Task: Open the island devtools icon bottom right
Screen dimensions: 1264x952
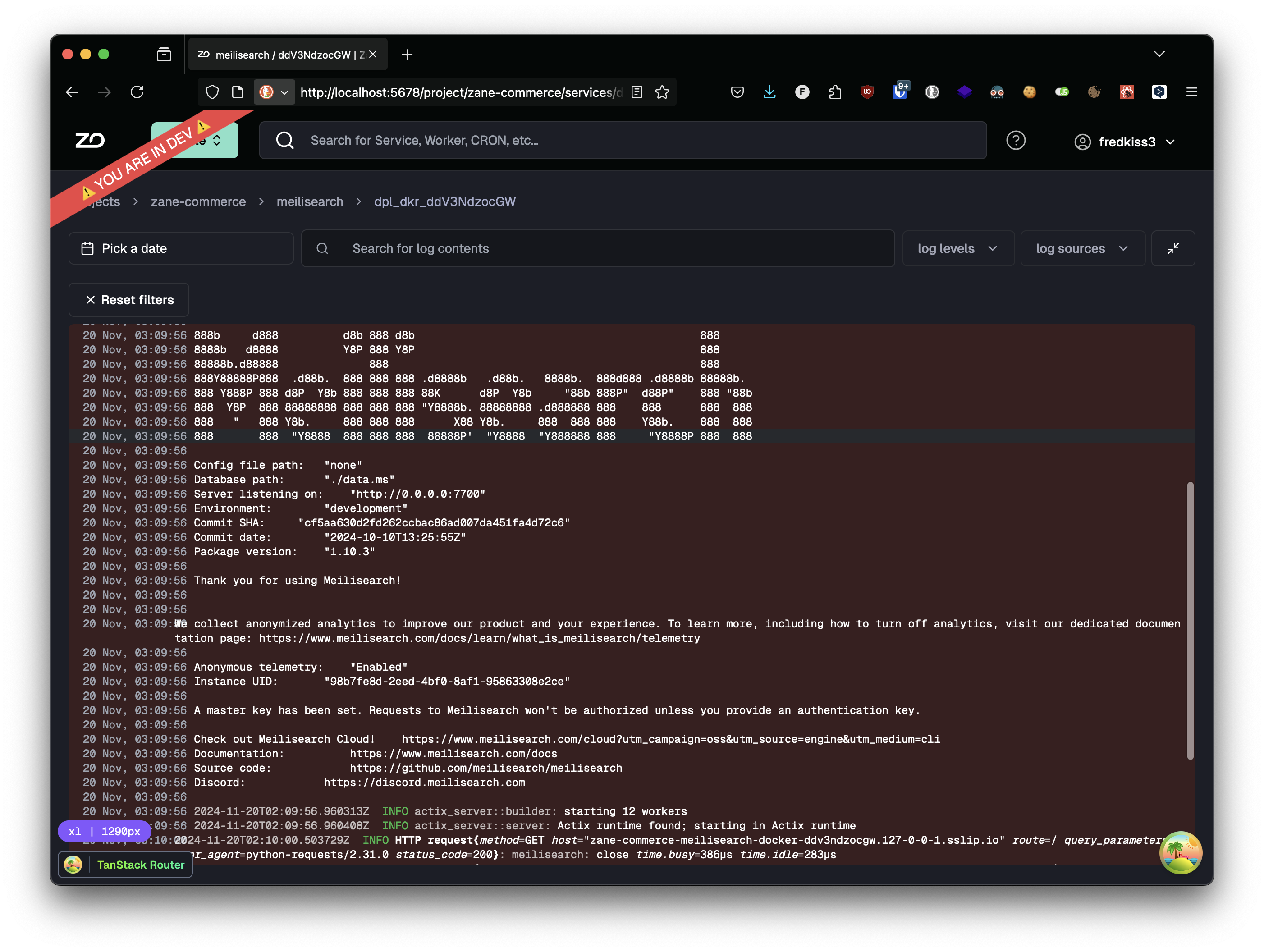Action: pyautogui.click(x=1180, y=852)
